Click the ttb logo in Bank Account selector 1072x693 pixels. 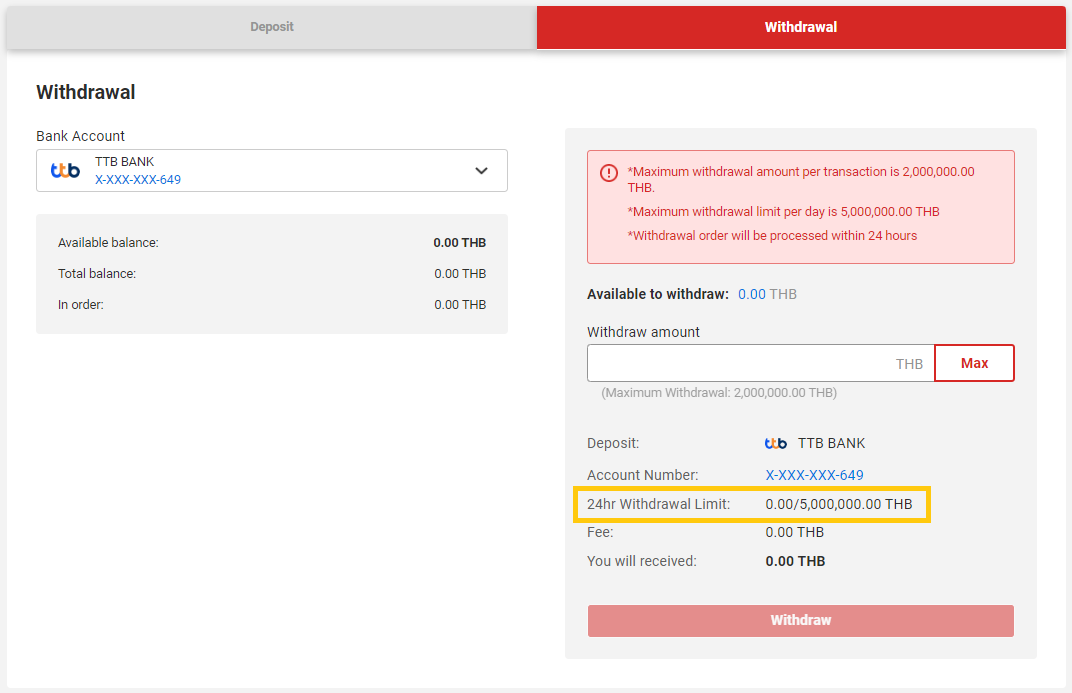[x=66, y=170]
